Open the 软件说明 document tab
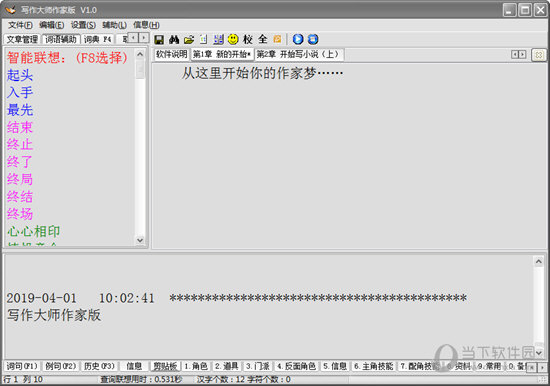 (x=172, y=54)
